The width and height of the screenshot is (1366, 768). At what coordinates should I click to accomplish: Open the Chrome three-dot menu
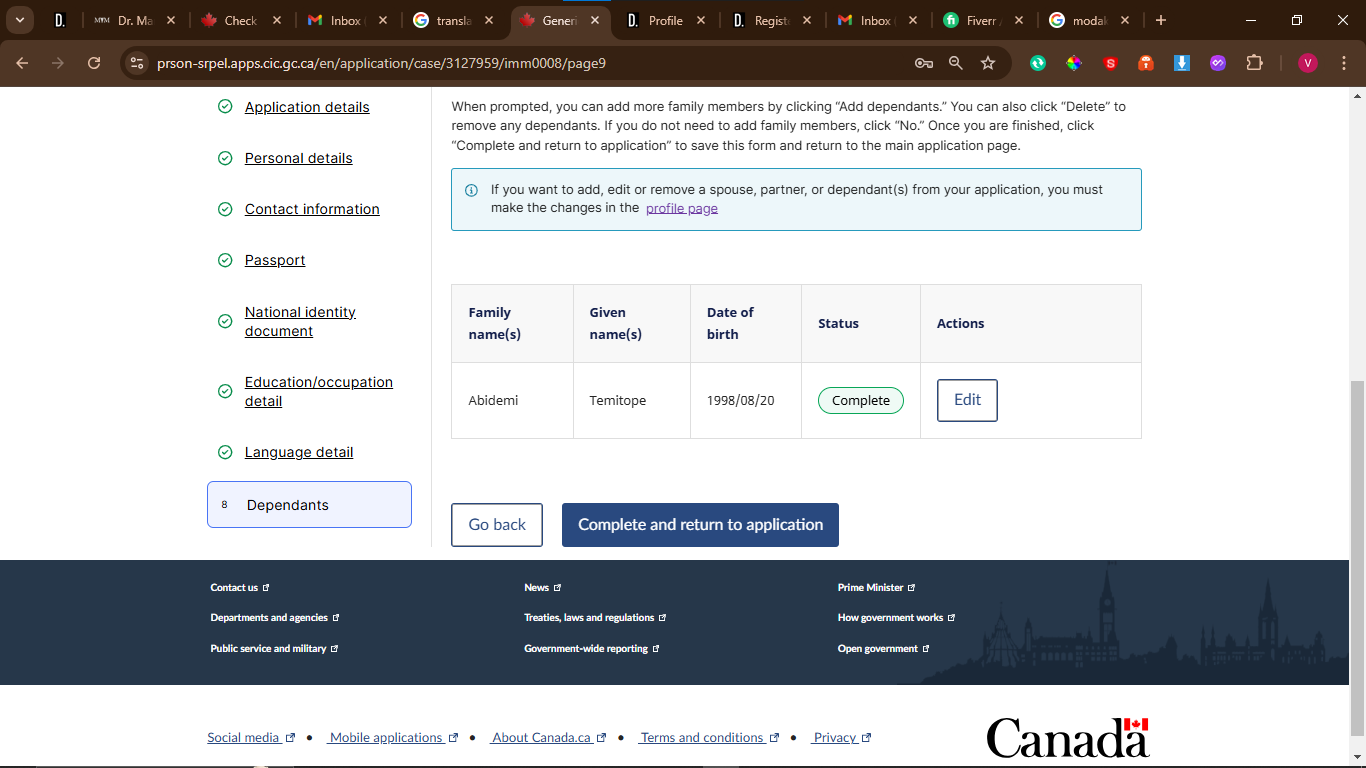pos(1343,63)
